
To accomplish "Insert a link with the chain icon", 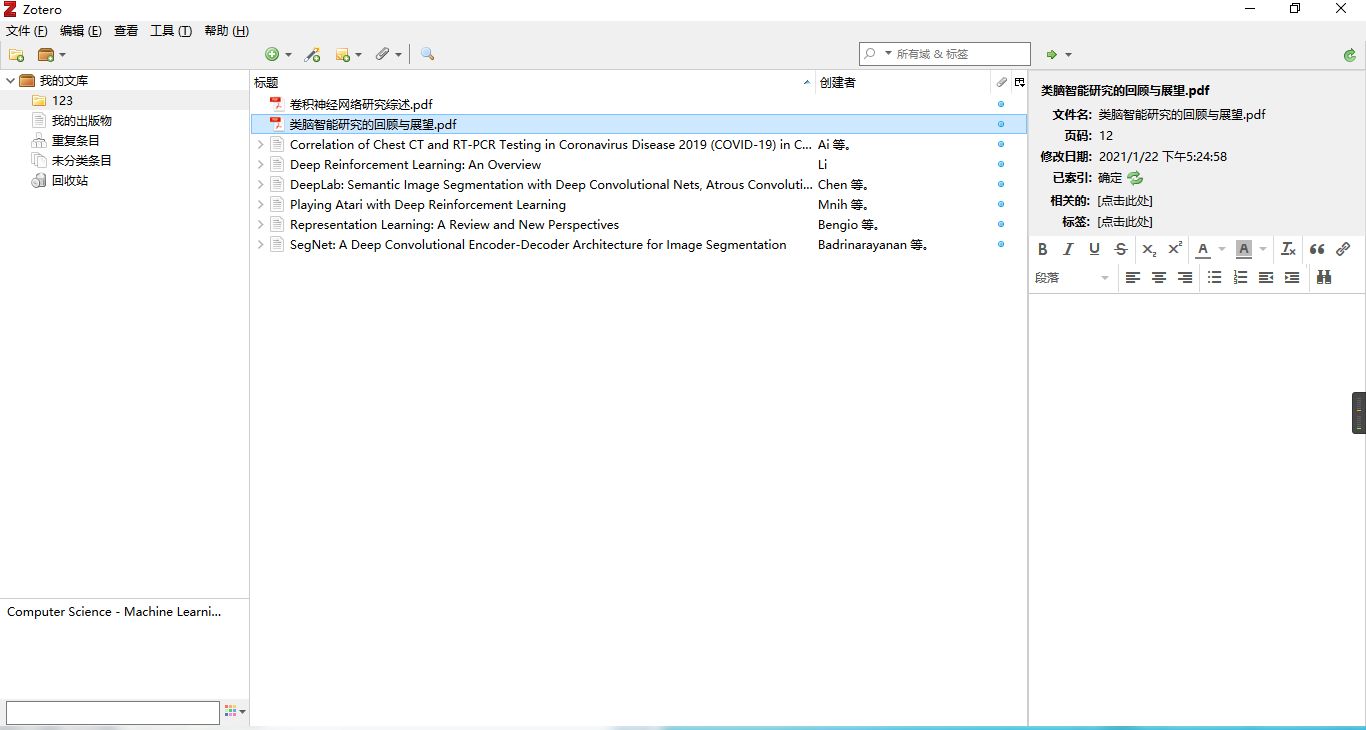I will [x=1343, y=249].
